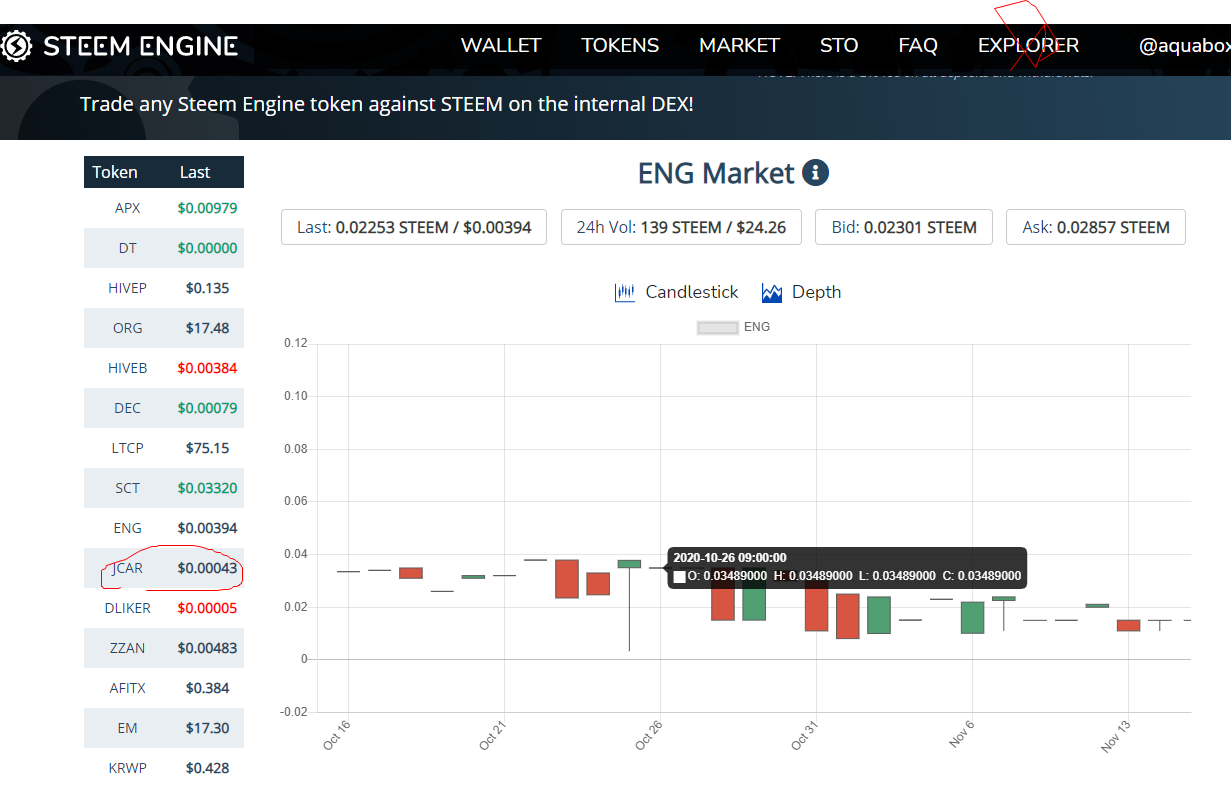Select the AFITX token row
This screenshot has height=788, width=1231.
[164, 688]
